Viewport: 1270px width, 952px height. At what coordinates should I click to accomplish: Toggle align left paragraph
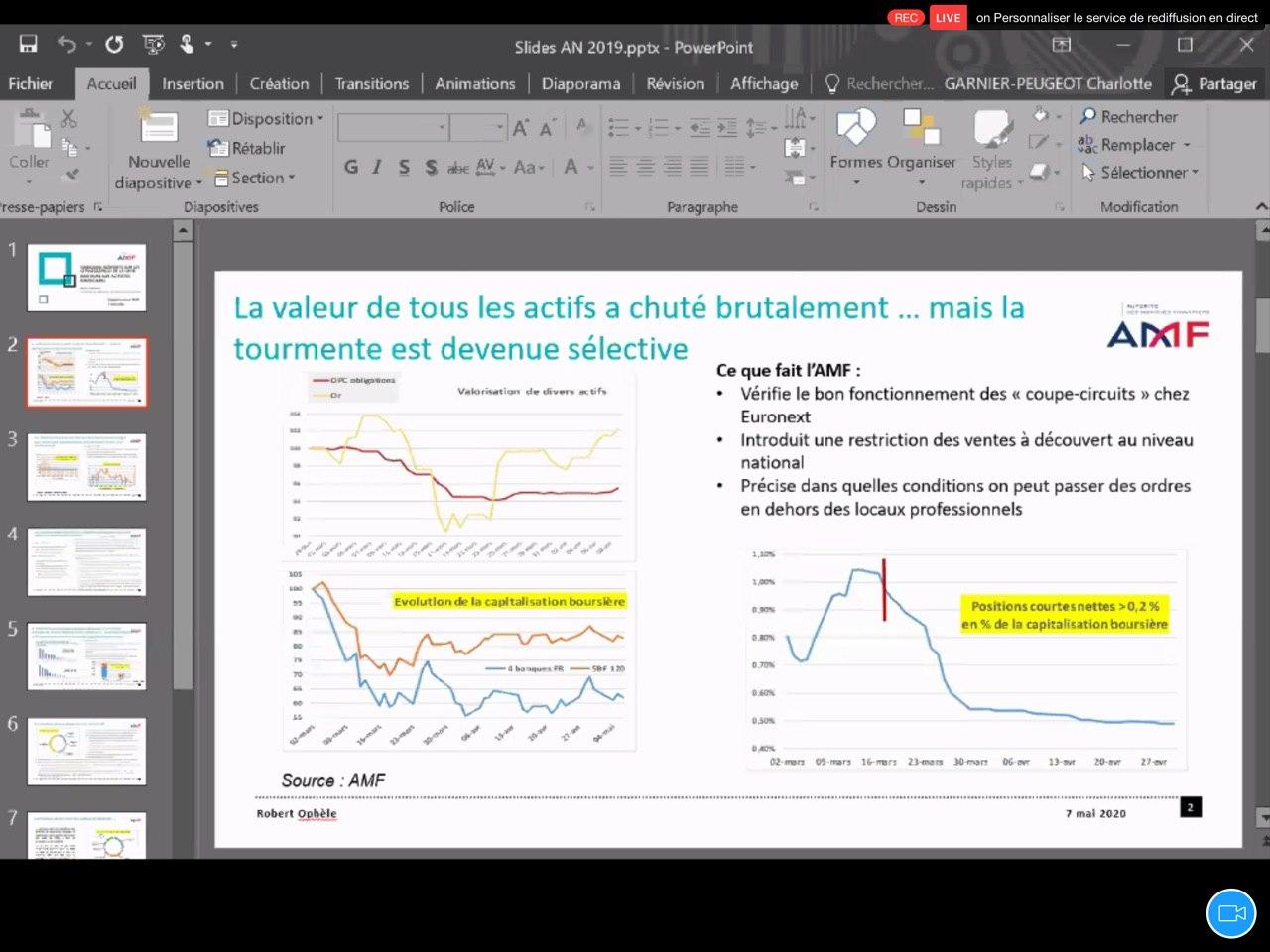pos(618,167)
